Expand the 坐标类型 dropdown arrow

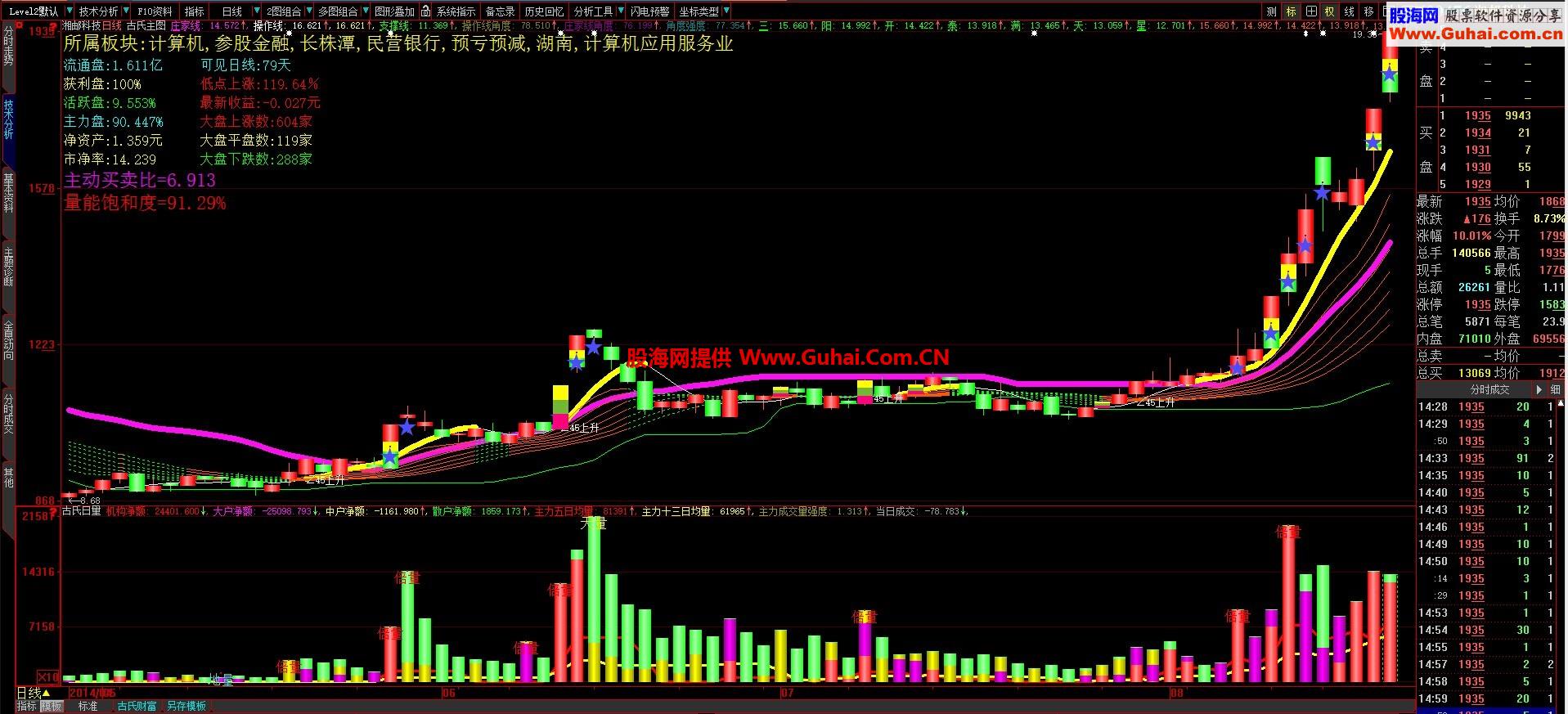726,11
